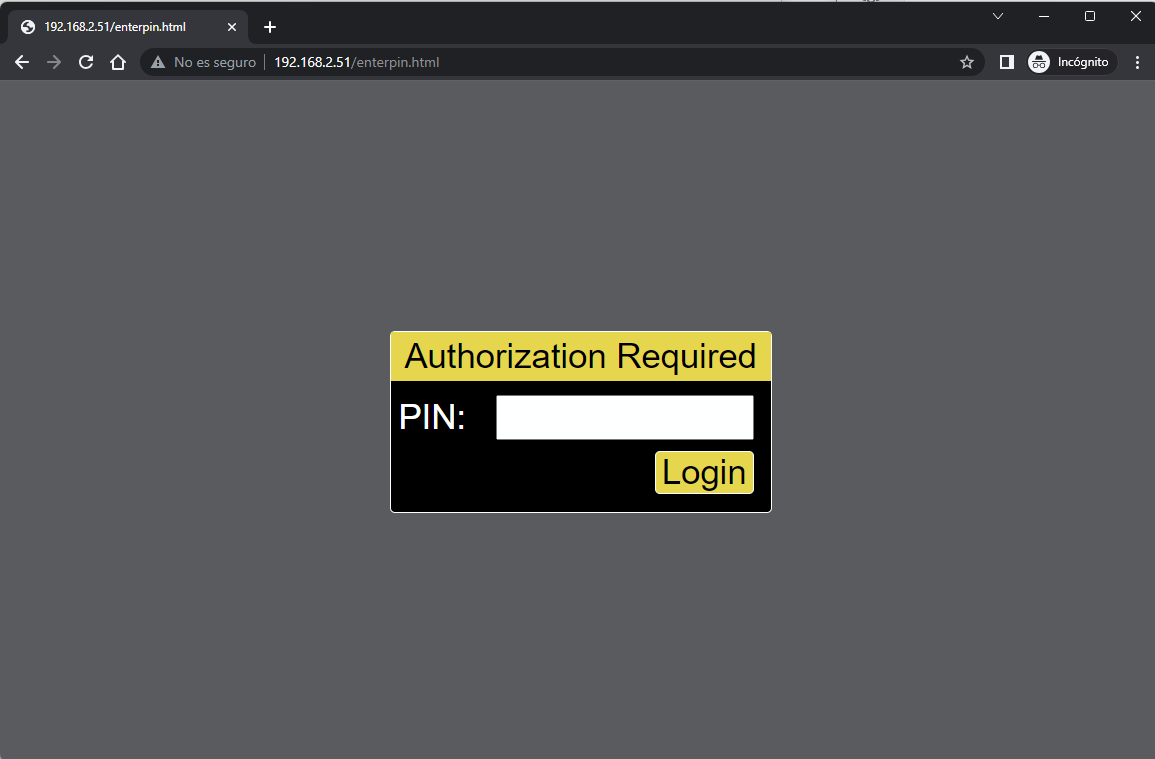Viewport: 1155px width, 759px height.
Task: Close the browser window
Action: click(1135, 16)
